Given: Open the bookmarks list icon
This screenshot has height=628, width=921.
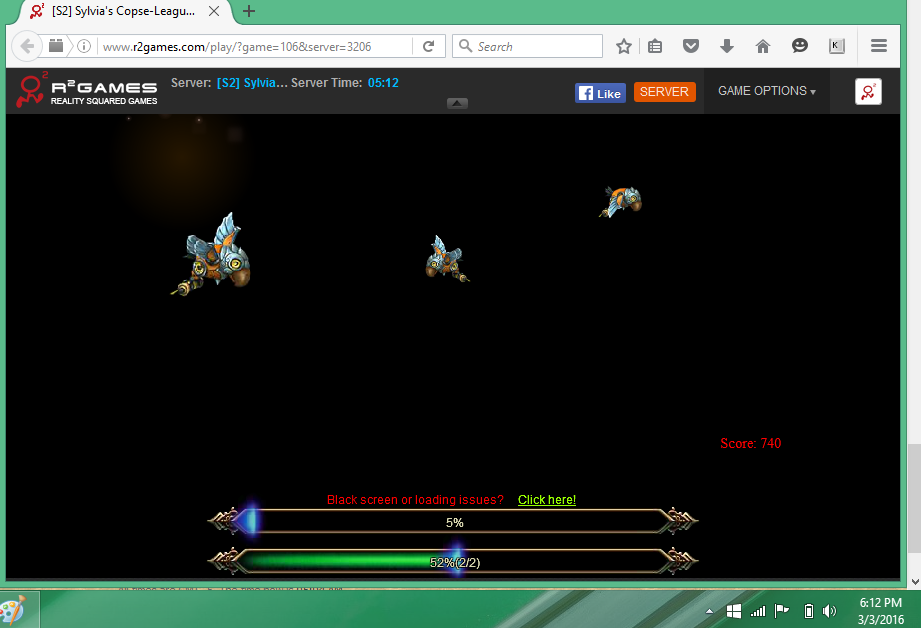Looking at the screenshot, I should pos(655,46).
